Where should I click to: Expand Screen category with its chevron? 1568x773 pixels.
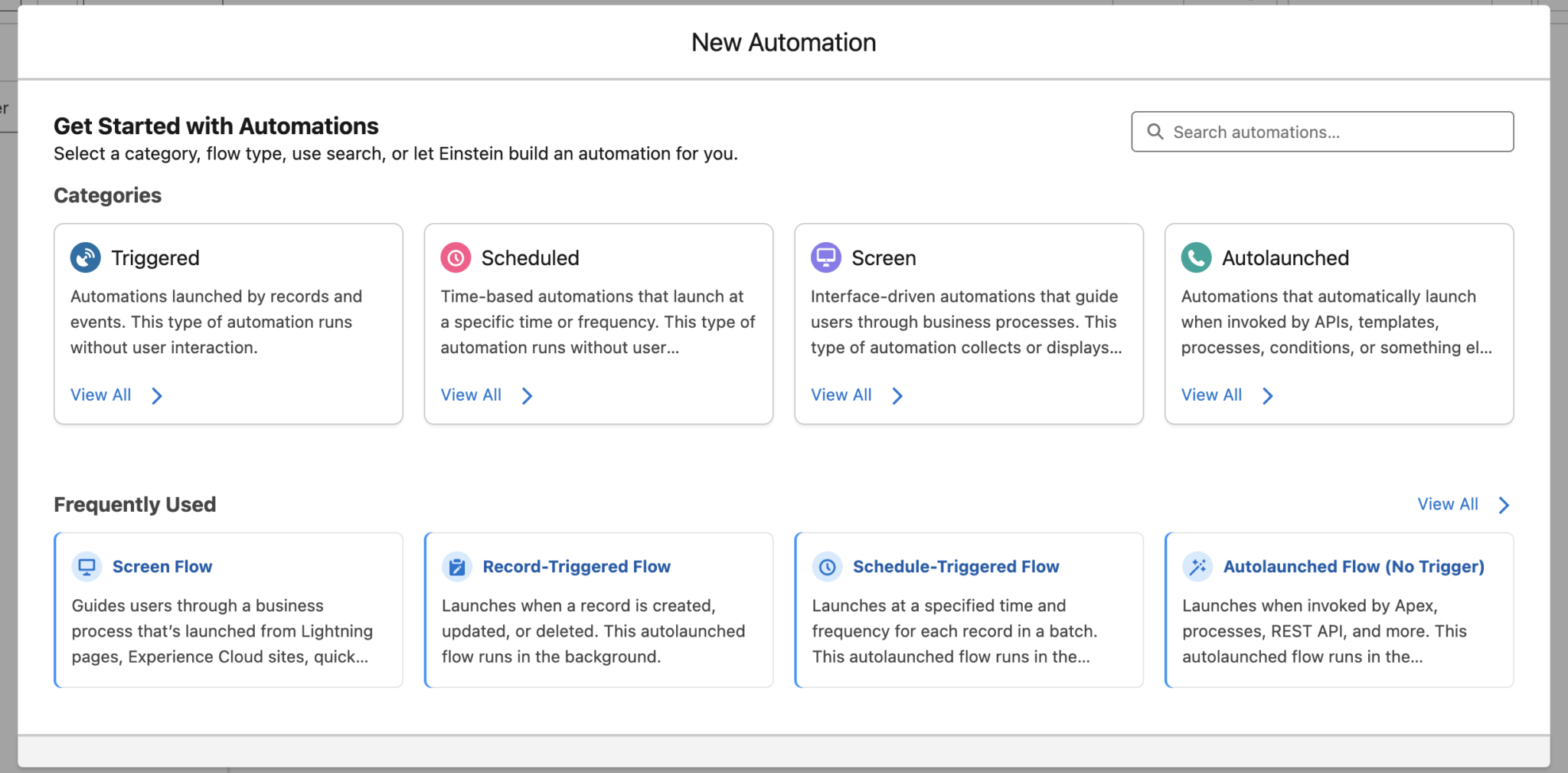coord(897,395)
